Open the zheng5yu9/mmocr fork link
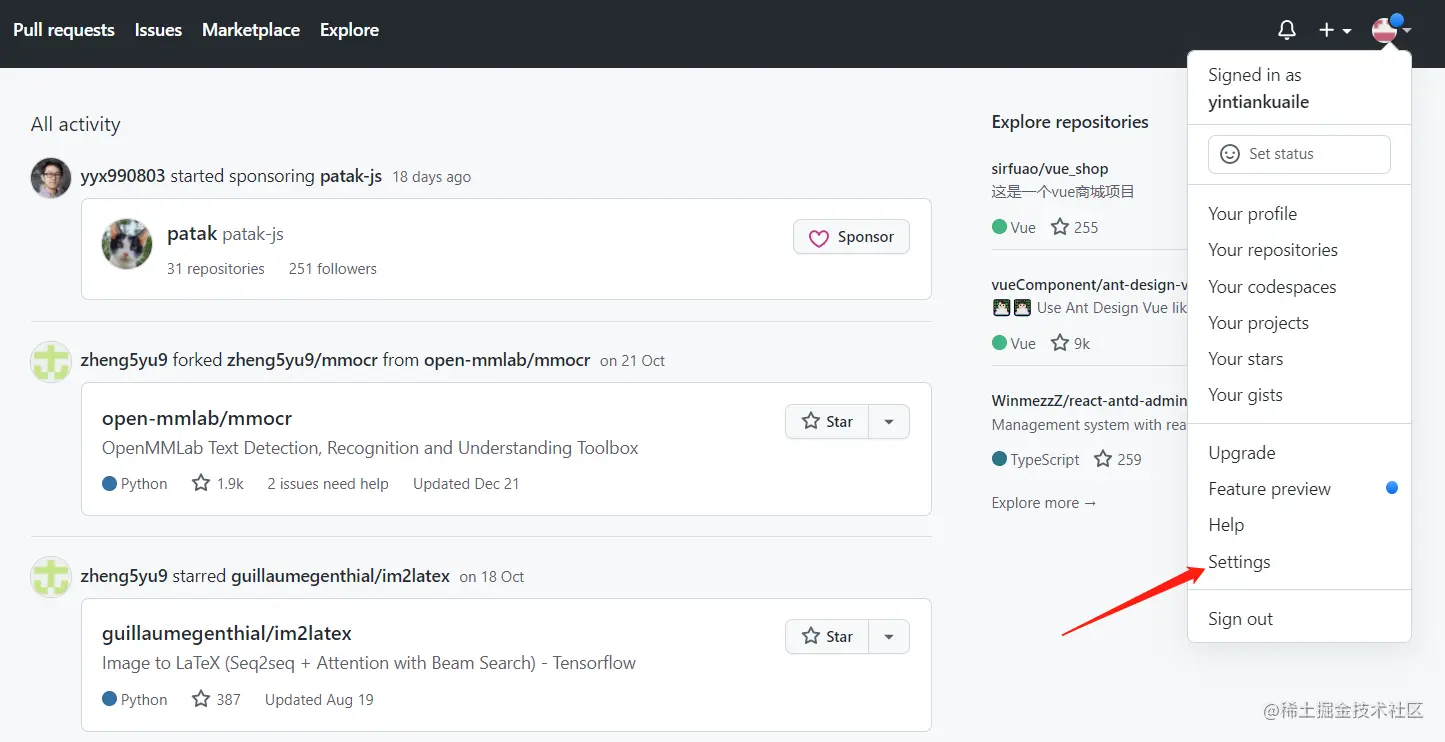Image resolution: width=1445 pixels, height=742 pixels. [x=302, y=360]
